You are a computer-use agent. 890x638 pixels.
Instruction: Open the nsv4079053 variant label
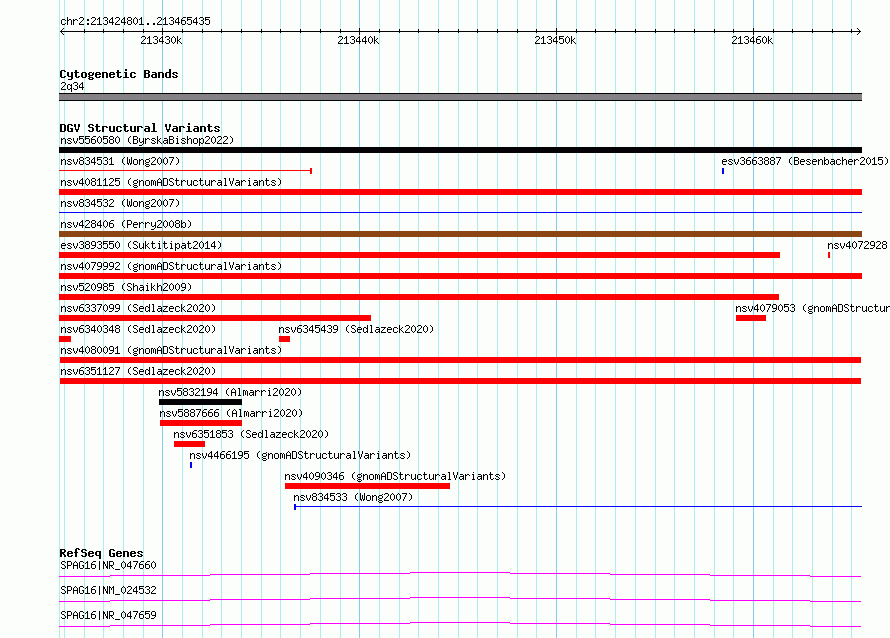click(x=812, y=308)
